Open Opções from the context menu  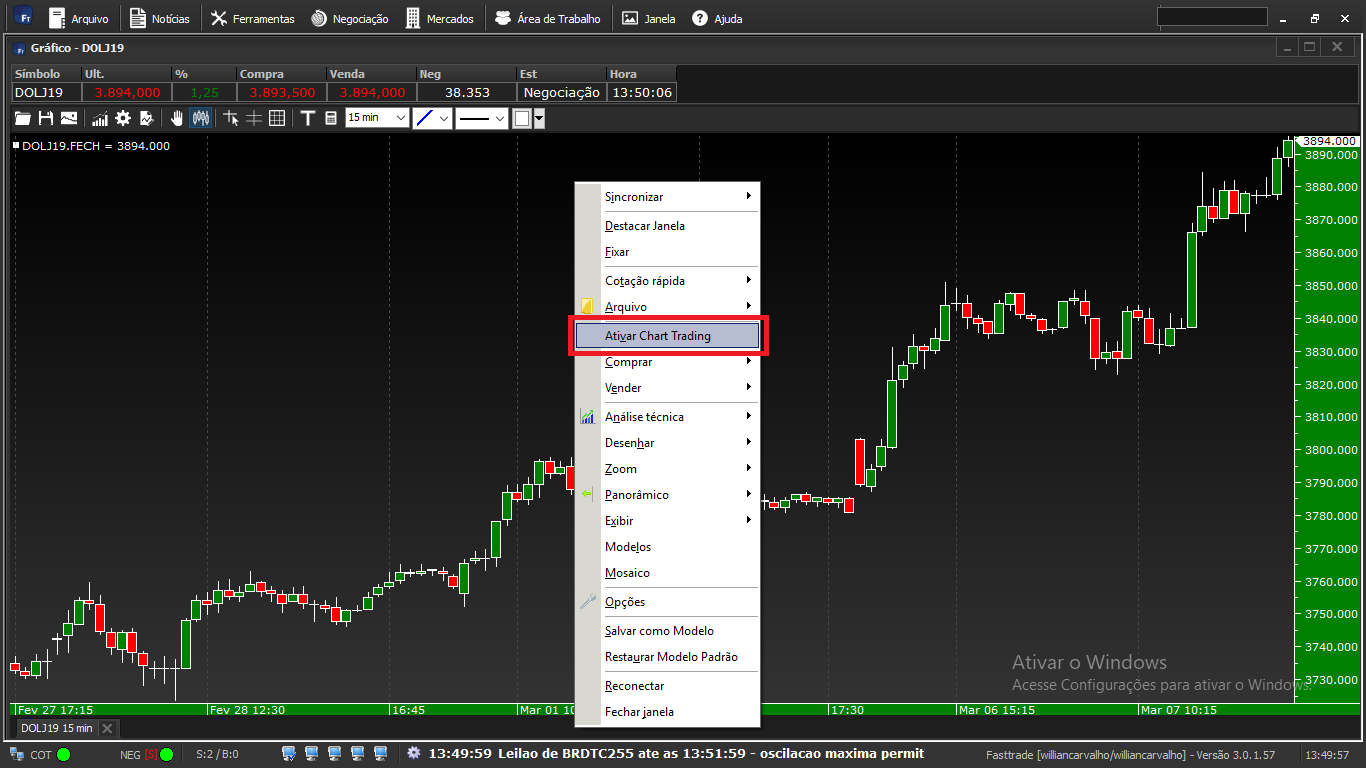coord(667,602)
